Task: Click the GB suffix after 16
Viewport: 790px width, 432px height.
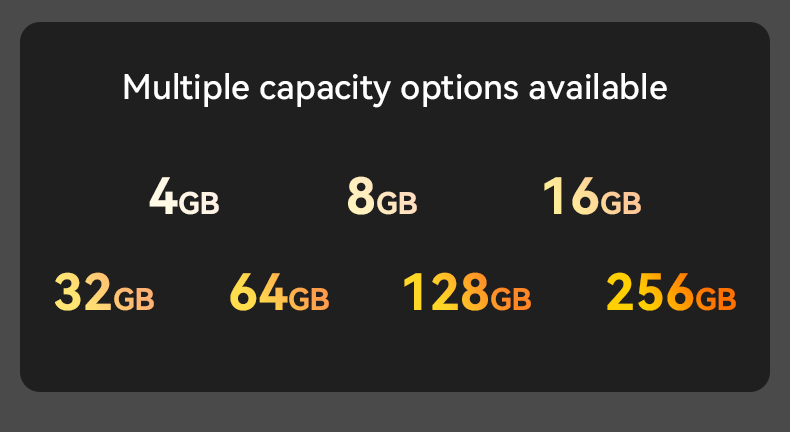Action: point(620,203)
